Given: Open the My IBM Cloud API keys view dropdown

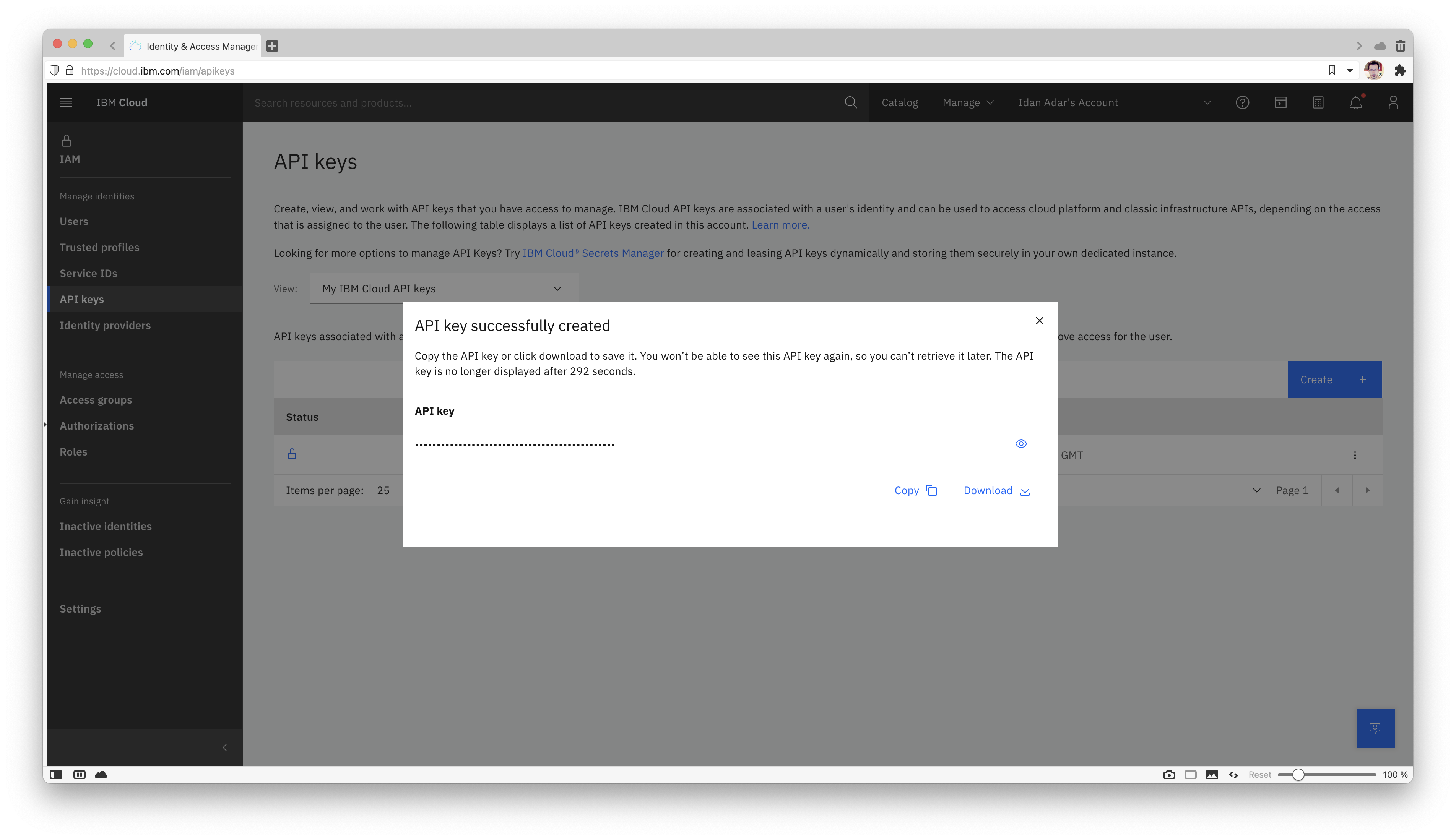Looking at the screenshot, I should [443, 289].
